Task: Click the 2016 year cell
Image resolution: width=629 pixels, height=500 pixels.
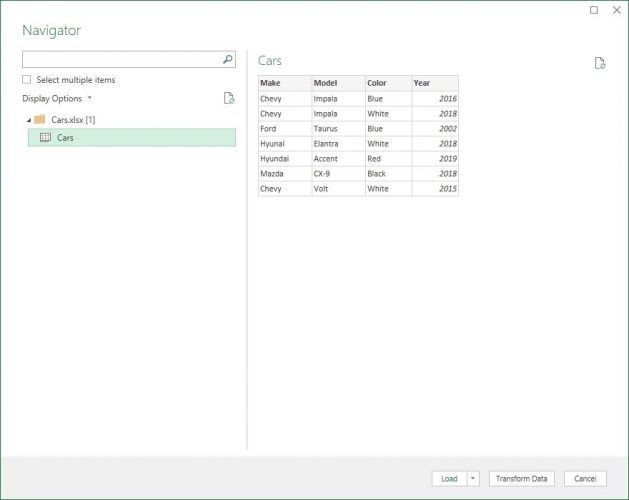Action: point(435,99)
